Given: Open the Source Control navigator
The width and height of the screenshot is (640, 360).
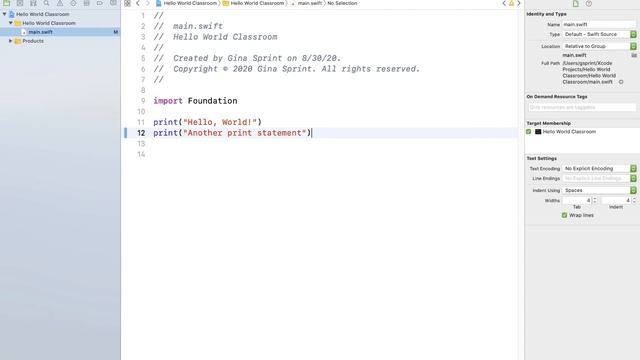Looking at the screenshot, I should 20,3.
